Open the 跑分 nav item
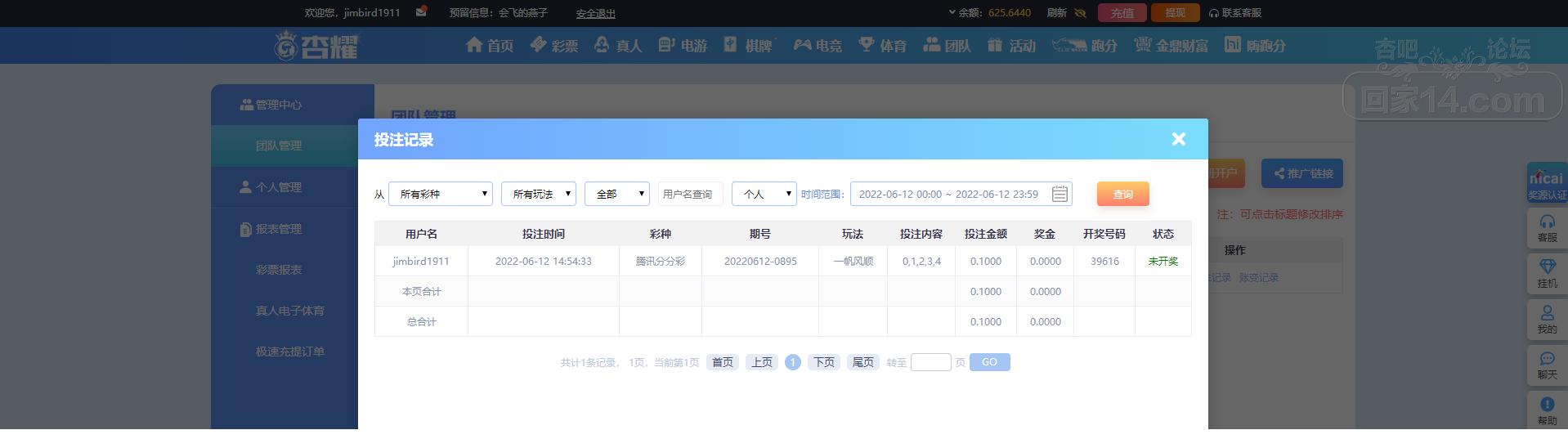1568x448 pixels. [1084, 46]
